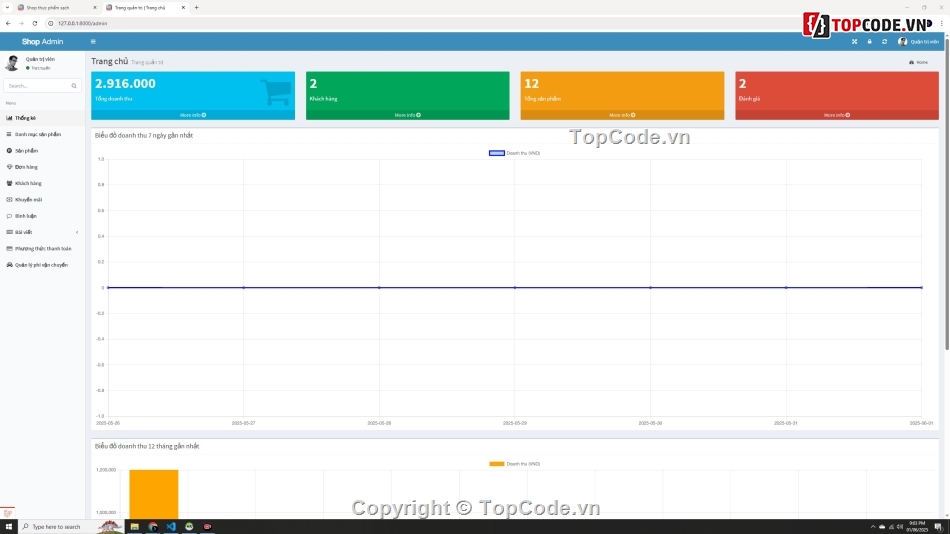950x534 pixels.
Task: Click the Sản phẩm product icon
Action: [x=9, y=151]
